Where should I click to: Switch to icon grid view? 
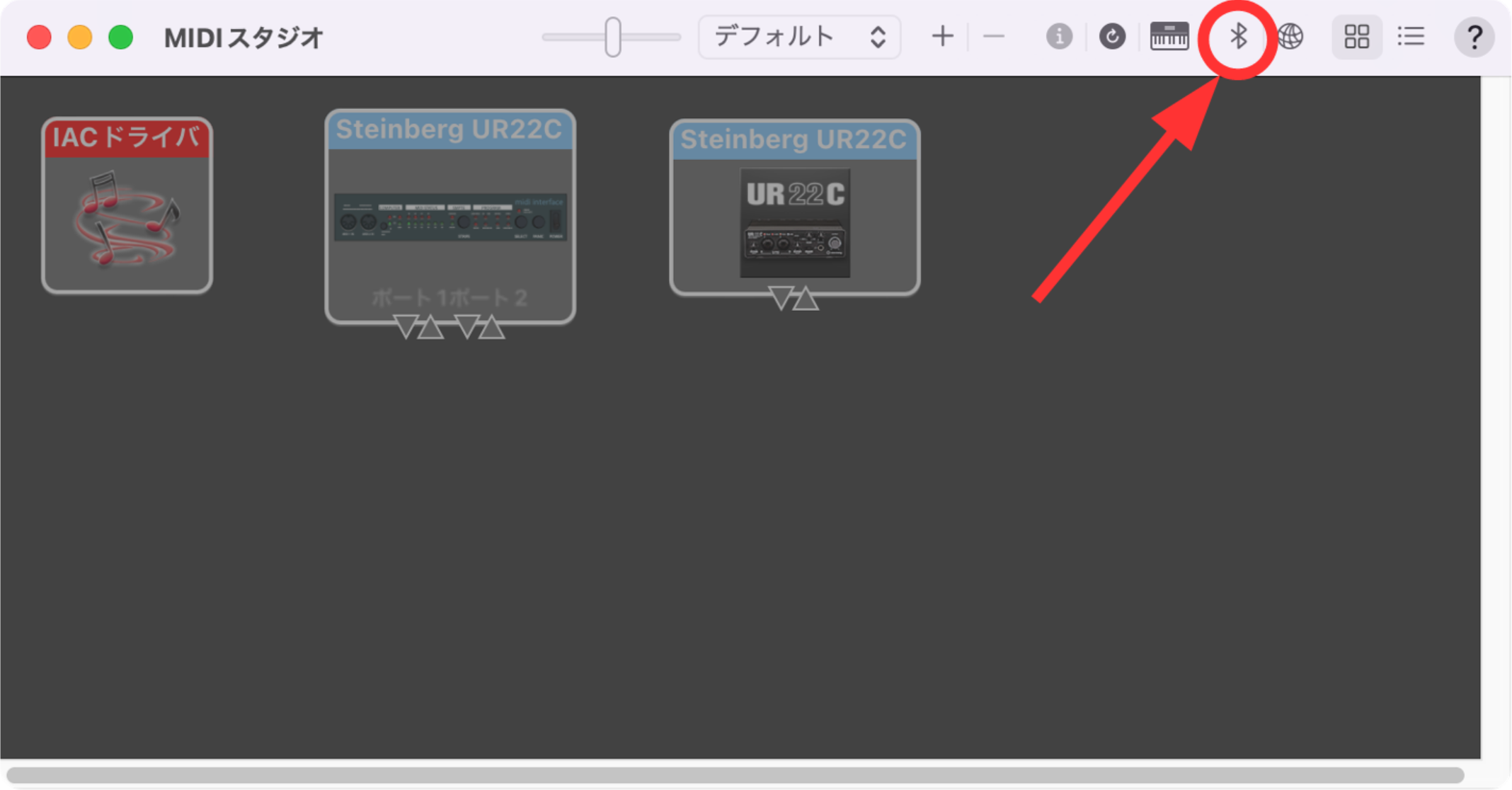pos(1357,37)
